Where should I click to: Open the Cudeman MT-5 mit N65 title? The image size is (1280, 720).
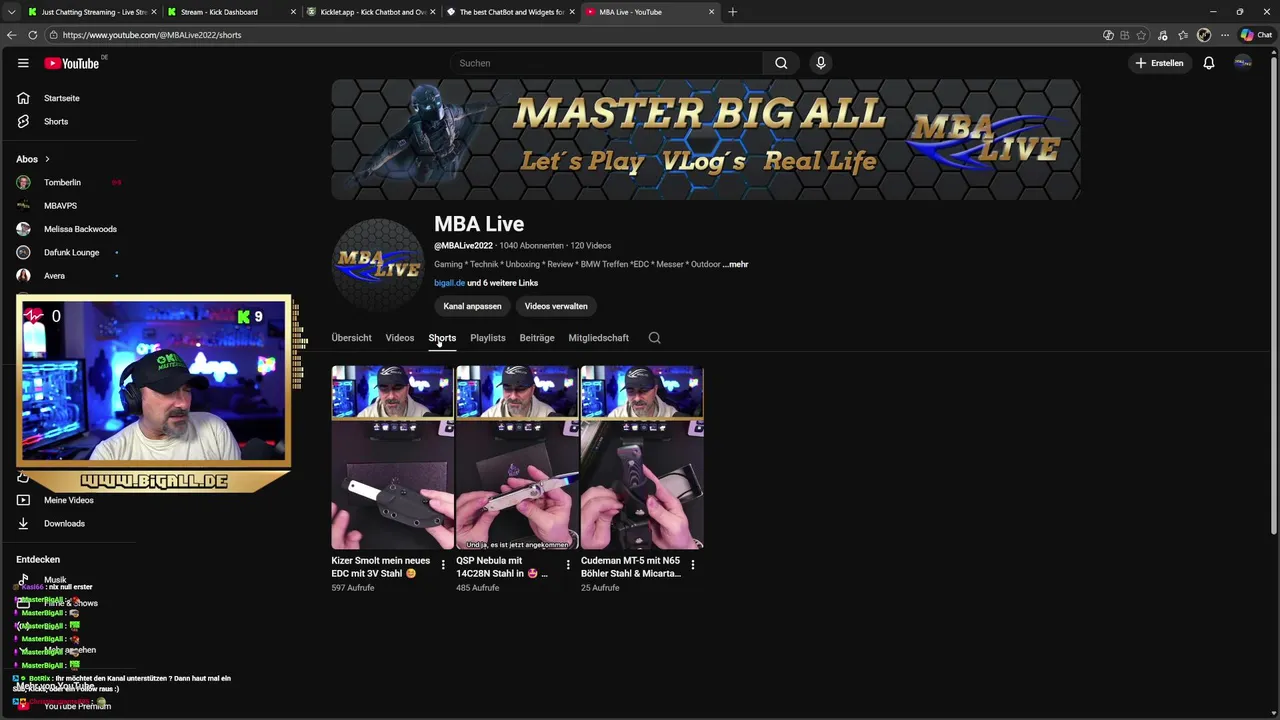coord(631,567)
